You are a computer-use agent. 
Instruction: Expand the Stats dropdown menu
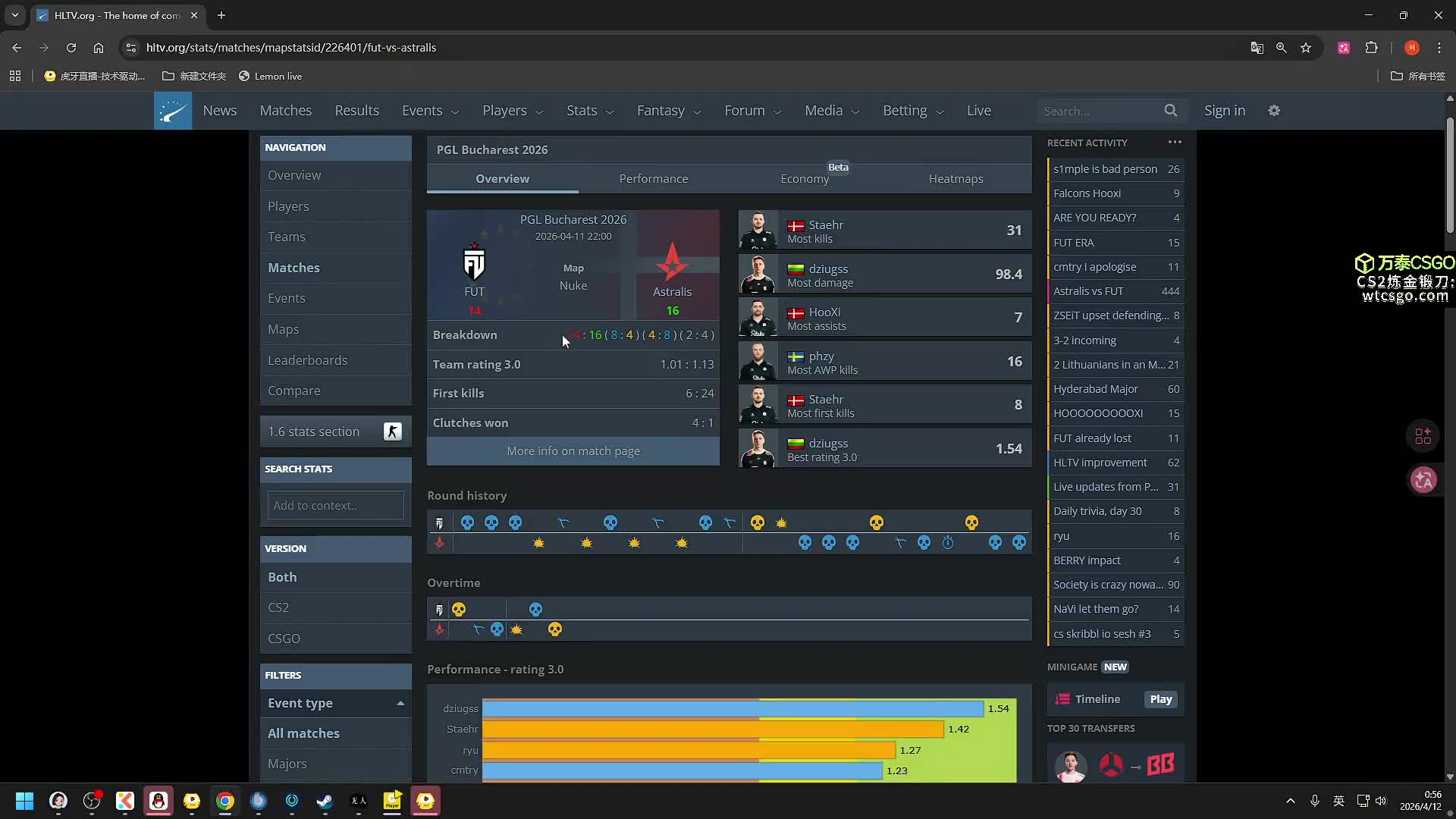pyautogui.click(x=589, y=111)
